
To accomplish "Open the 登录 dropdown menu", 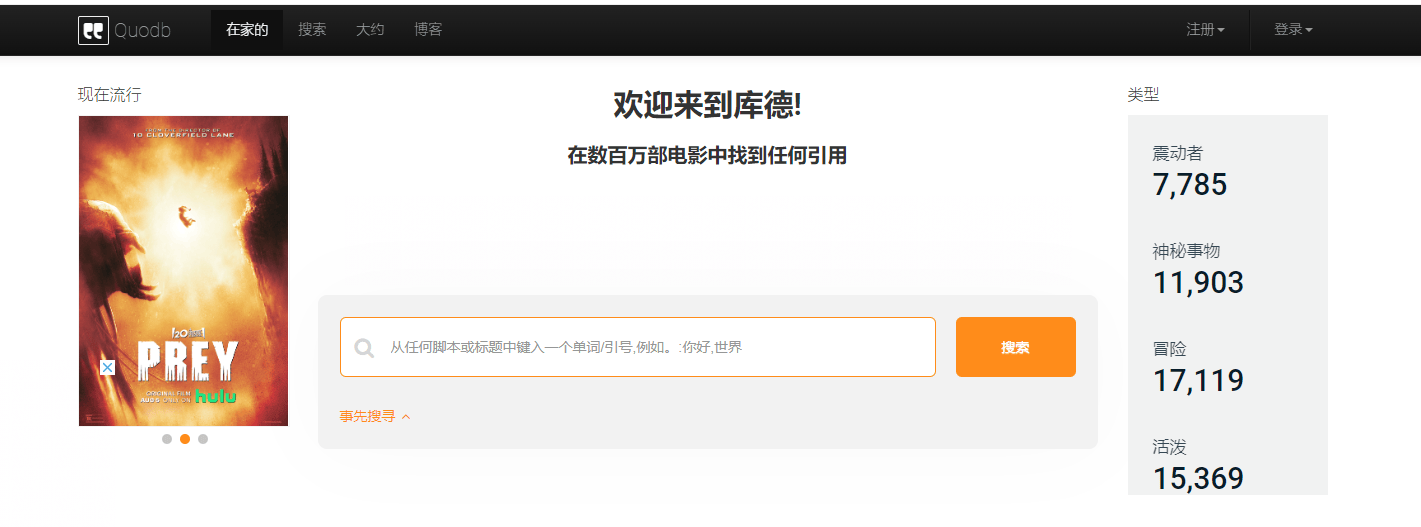I will coord(1292,30).
